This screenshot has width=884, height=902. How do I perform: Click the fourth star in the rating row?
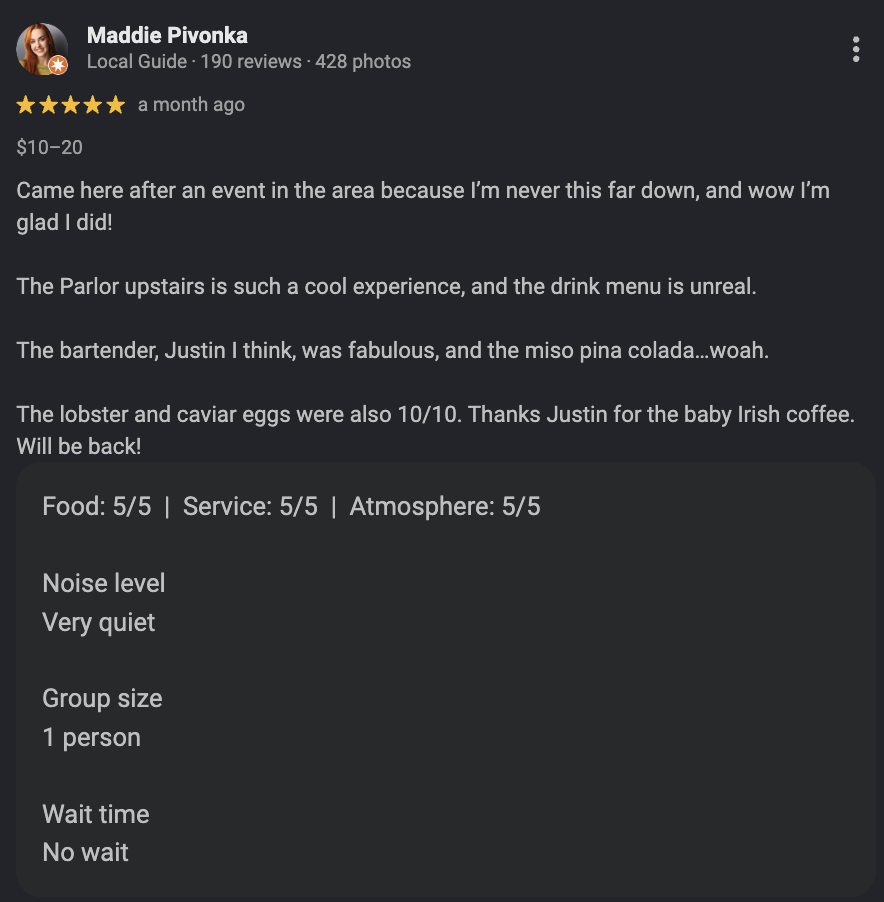[93, 103]
